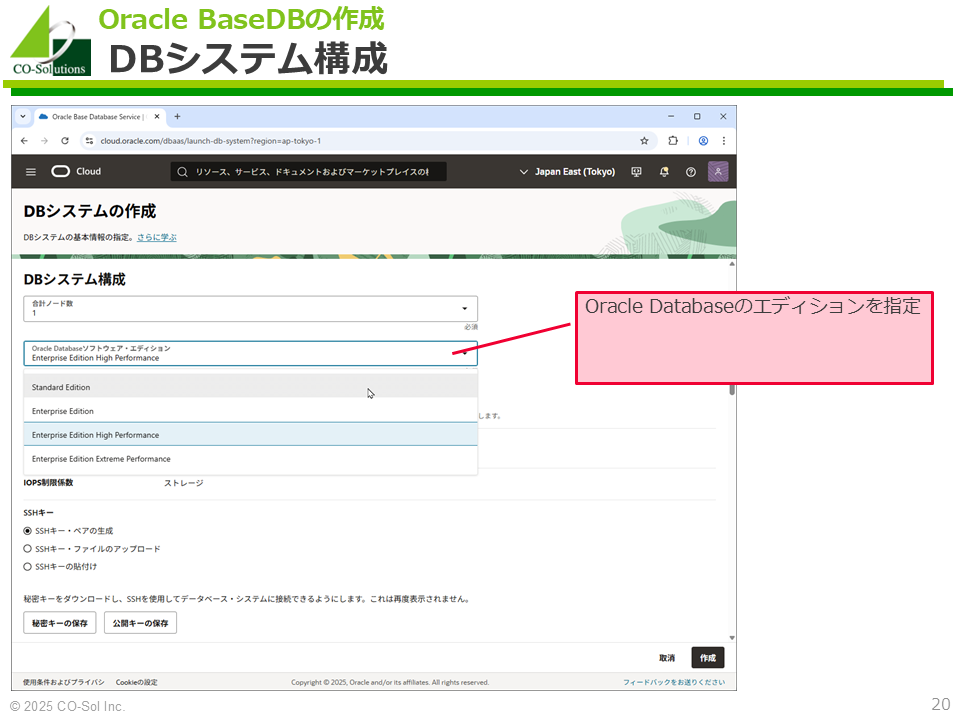
Task: Go back with the browser back arrow
Action: point(24,141)
